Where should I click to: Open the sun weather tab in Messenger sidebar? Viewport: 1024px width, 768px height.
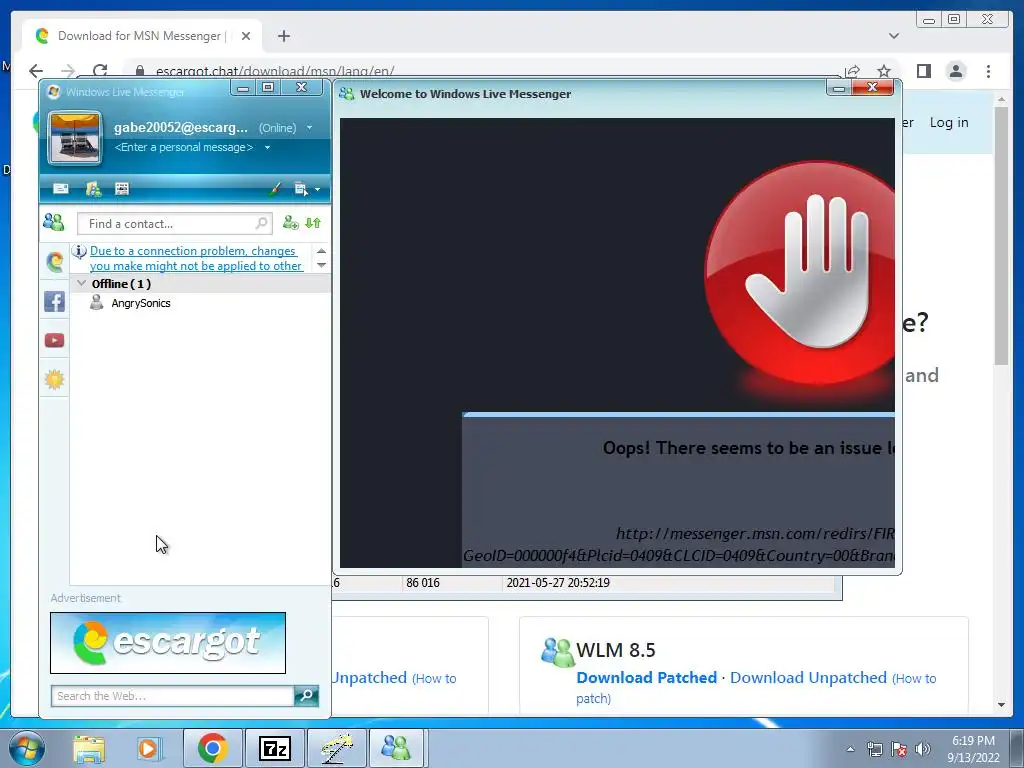(54, 379)
